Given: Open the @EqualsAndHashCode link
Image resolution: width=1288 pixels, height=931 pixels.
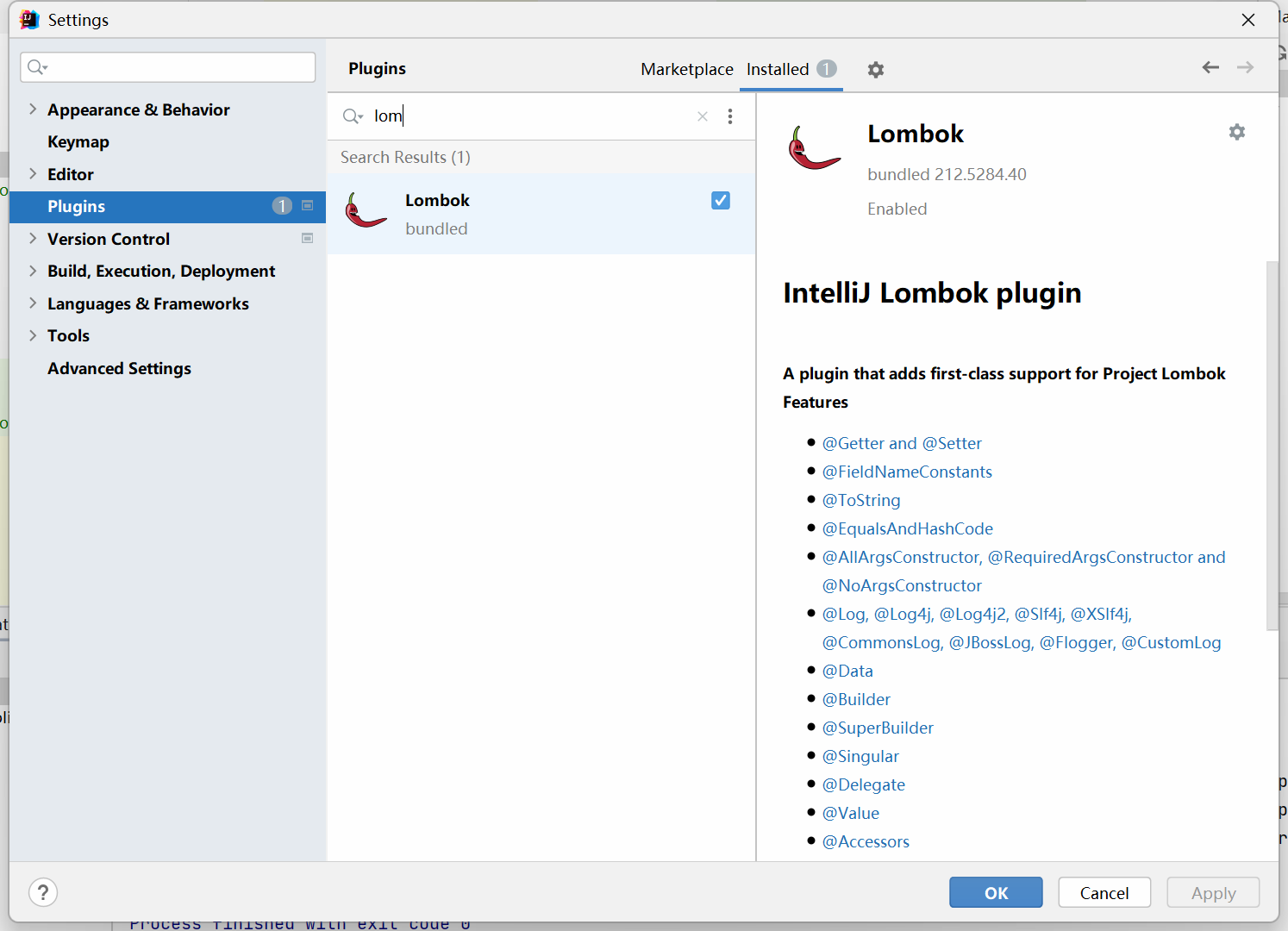Looking at the screenshot, I should [x=908, y=528].
